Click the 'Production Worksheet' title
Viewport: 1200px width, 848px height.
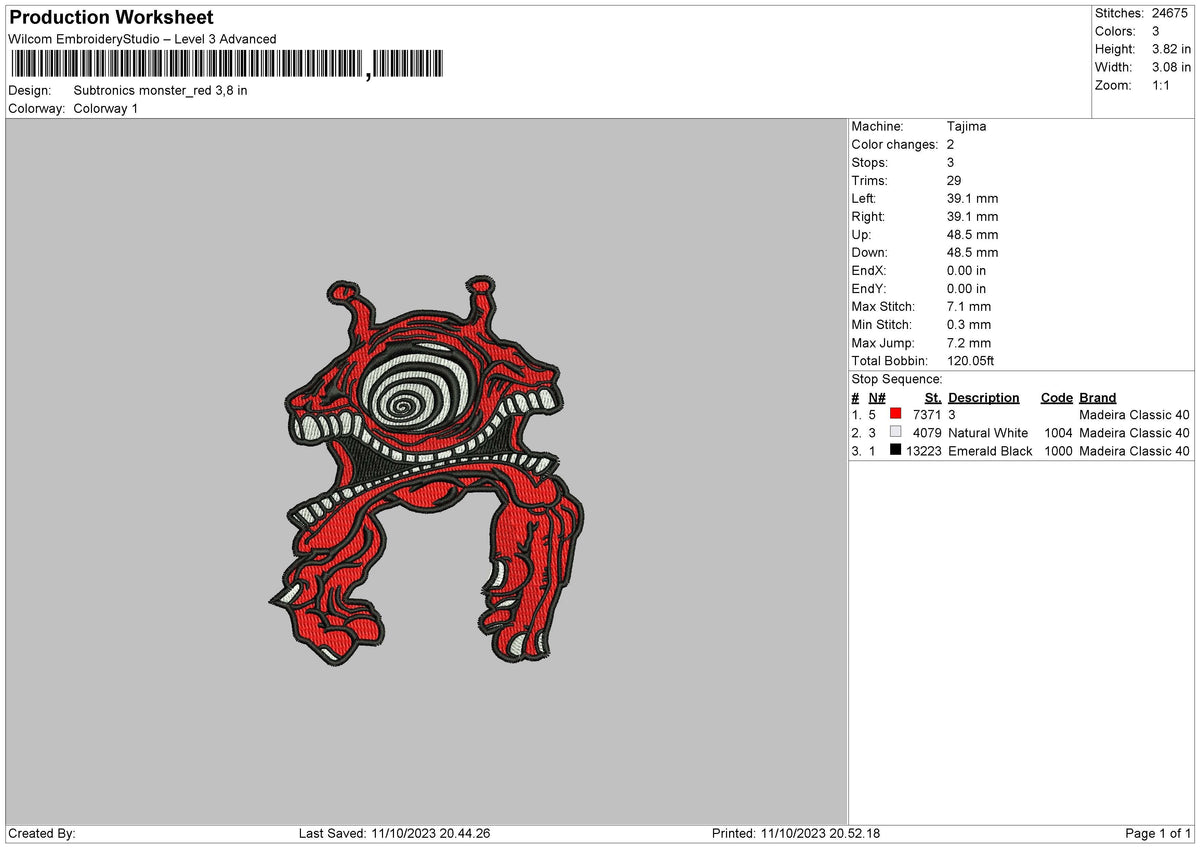click(111, 18)
